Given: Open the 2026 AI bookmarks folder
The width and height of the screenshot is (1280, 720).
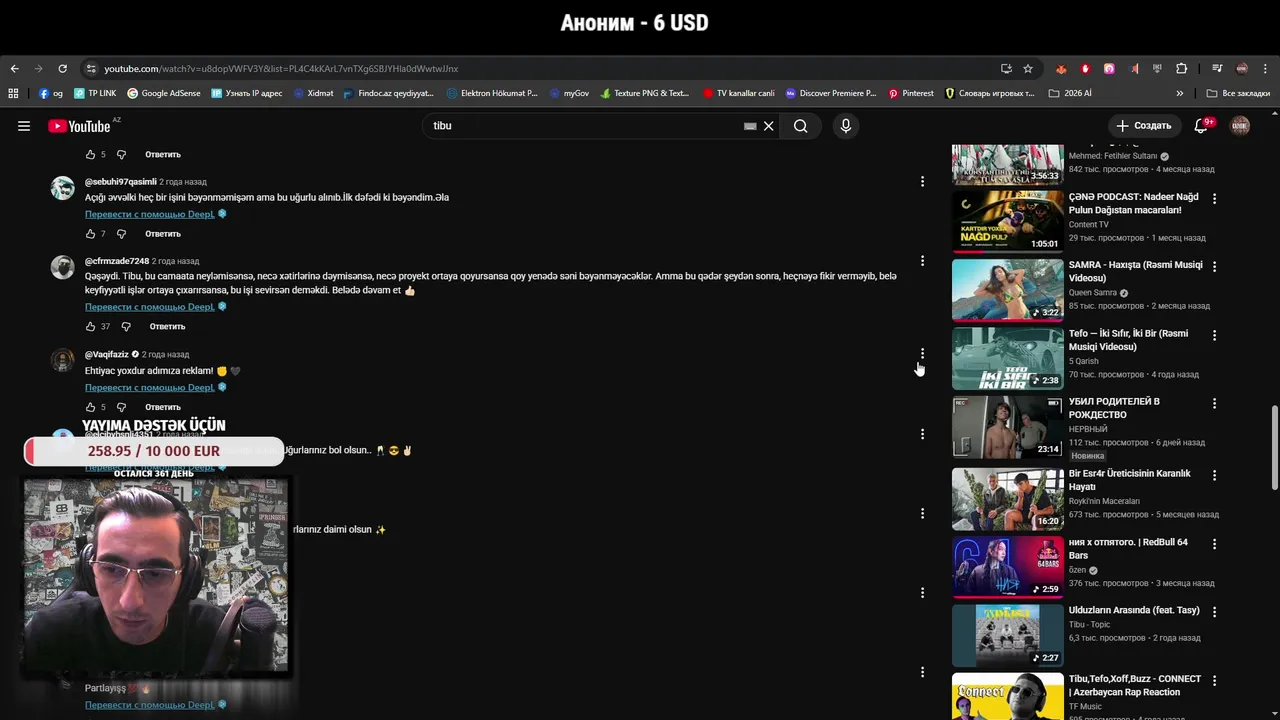Looking at the screenshot, I should click(1070, 93).
